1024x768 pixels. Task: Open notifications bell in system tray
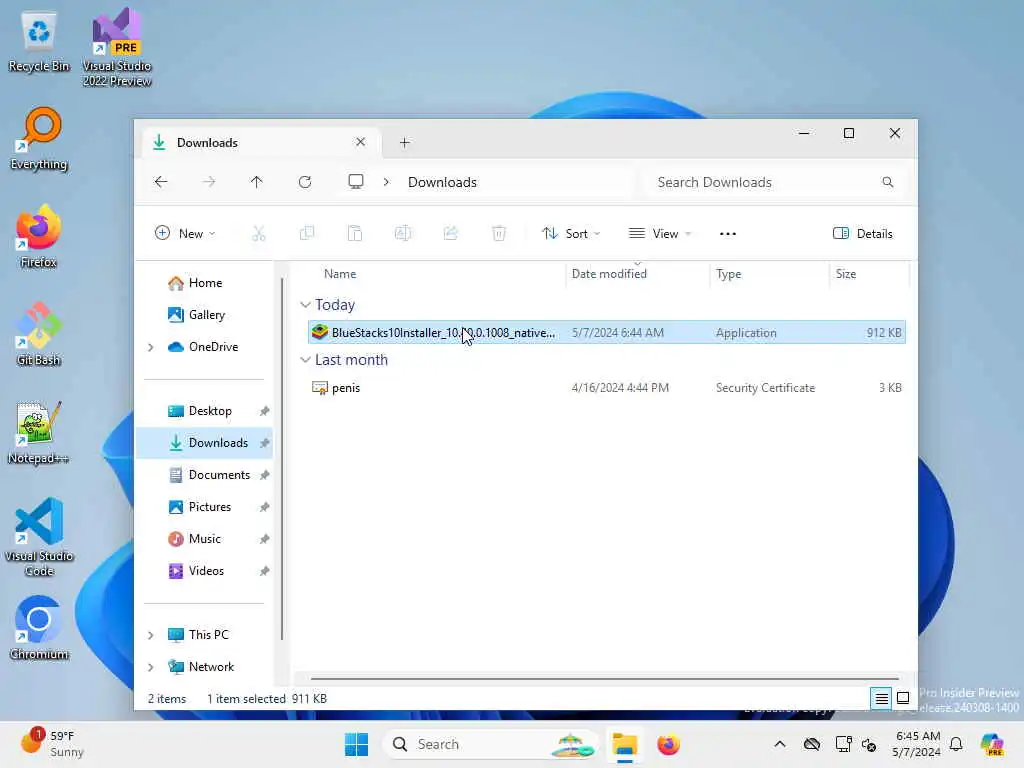pyautogui.click(x=956, y=744)
